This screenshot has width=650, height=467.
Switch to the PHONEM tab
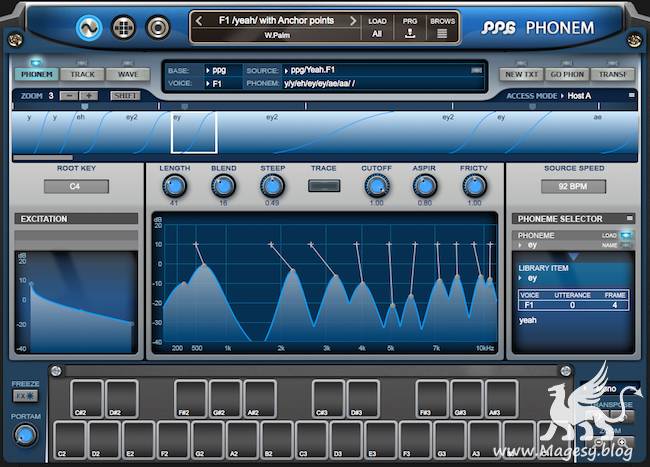click(x=37, y=75)
